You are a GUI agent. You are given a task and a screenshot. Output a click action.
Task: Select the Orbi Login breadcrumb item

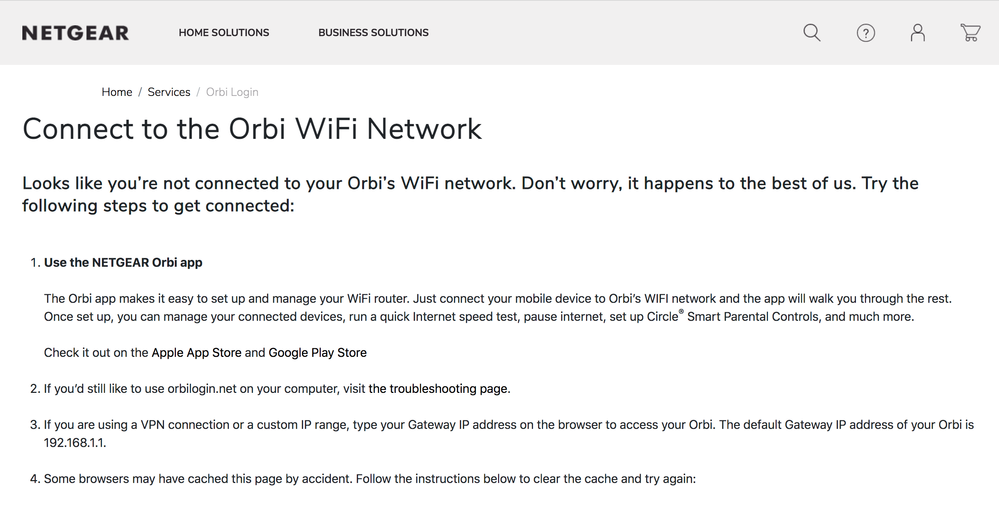point(232,92)
